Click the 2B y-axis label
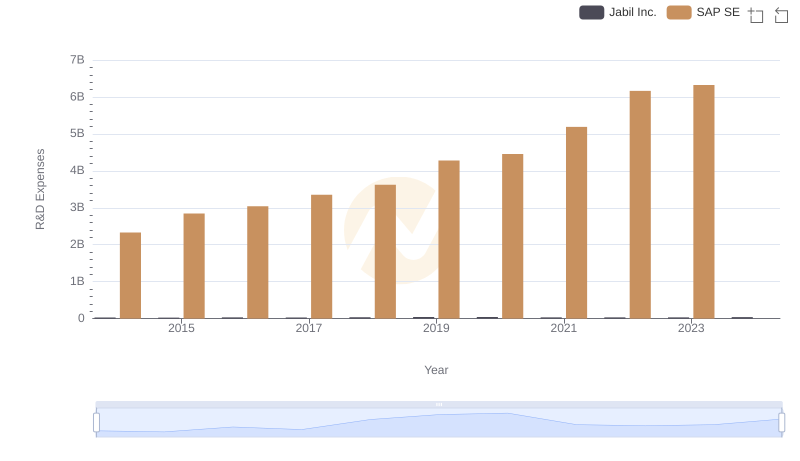The image size is (800, 461). 77,244
